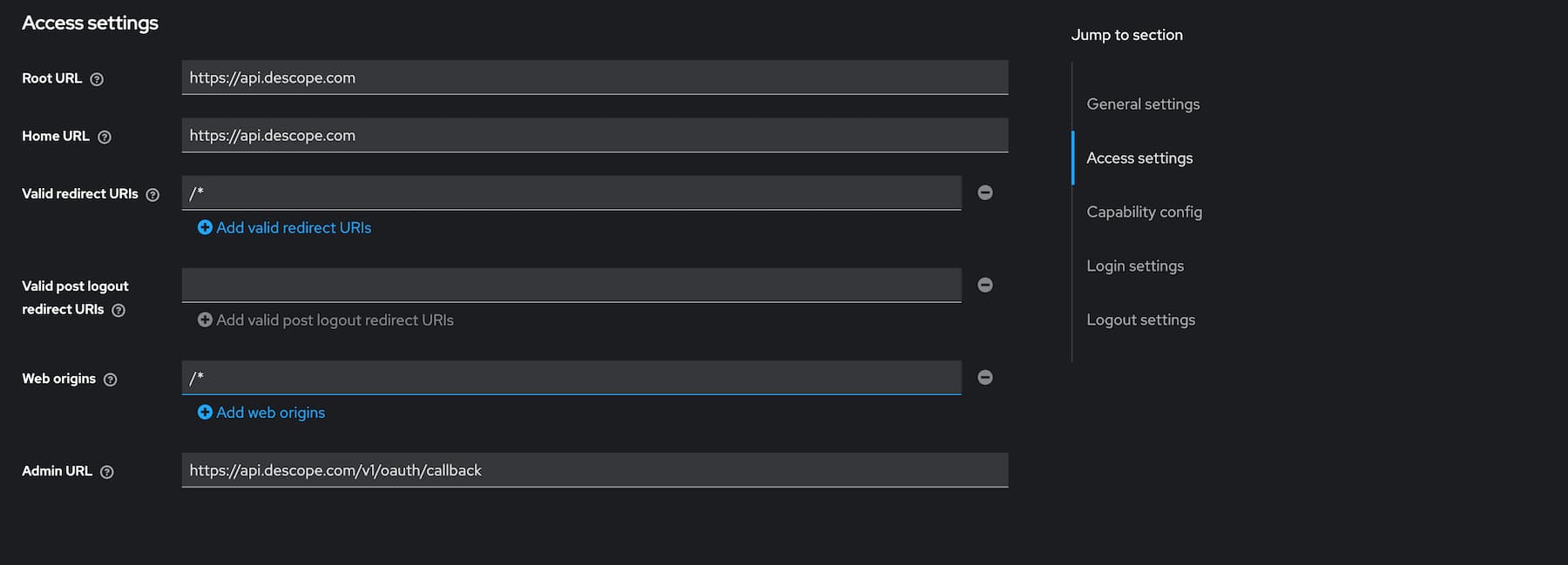This screenshot has height=565, width=1568.
Task: Click the help icon beside Valid redirect URIs
Action: [x=154, y=194]
